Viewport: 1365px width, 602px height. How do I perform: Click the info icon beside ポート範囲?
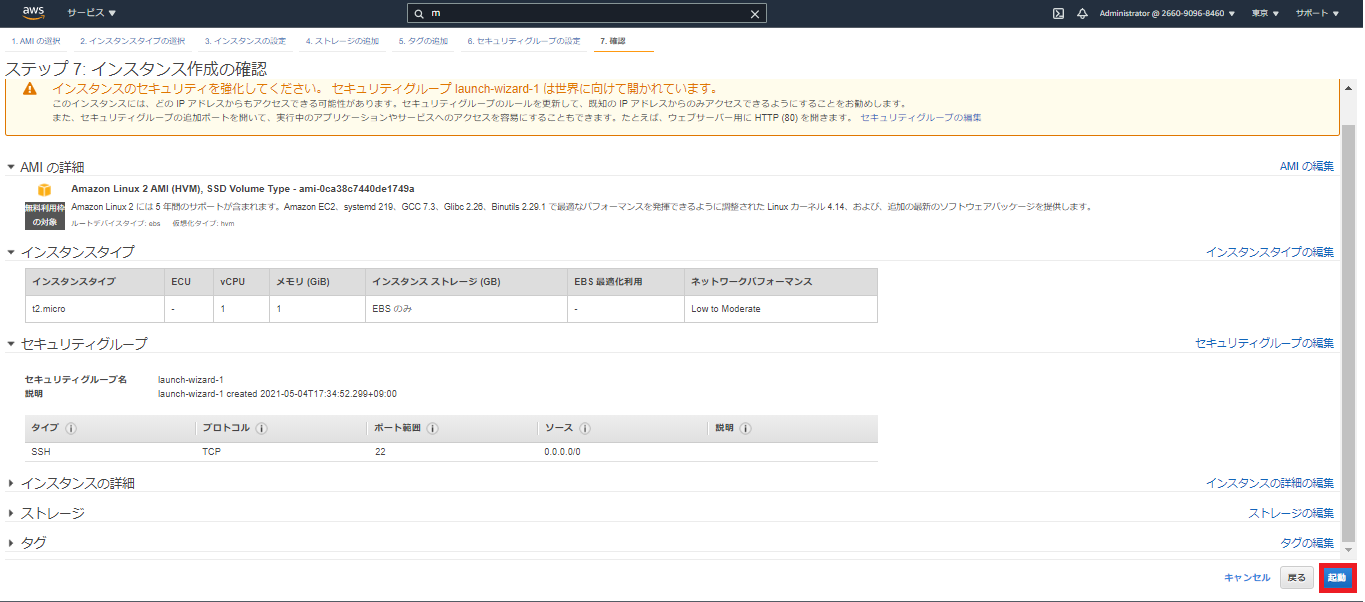433,428
